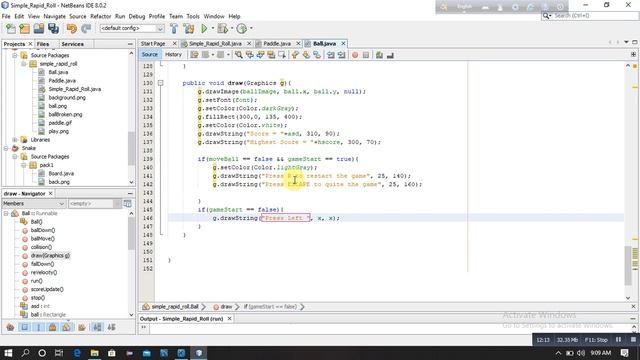The width and height of the screenshot is (640, 360).
Task: Toggle Sort by Source in Navigator
Action: point(111,327)
